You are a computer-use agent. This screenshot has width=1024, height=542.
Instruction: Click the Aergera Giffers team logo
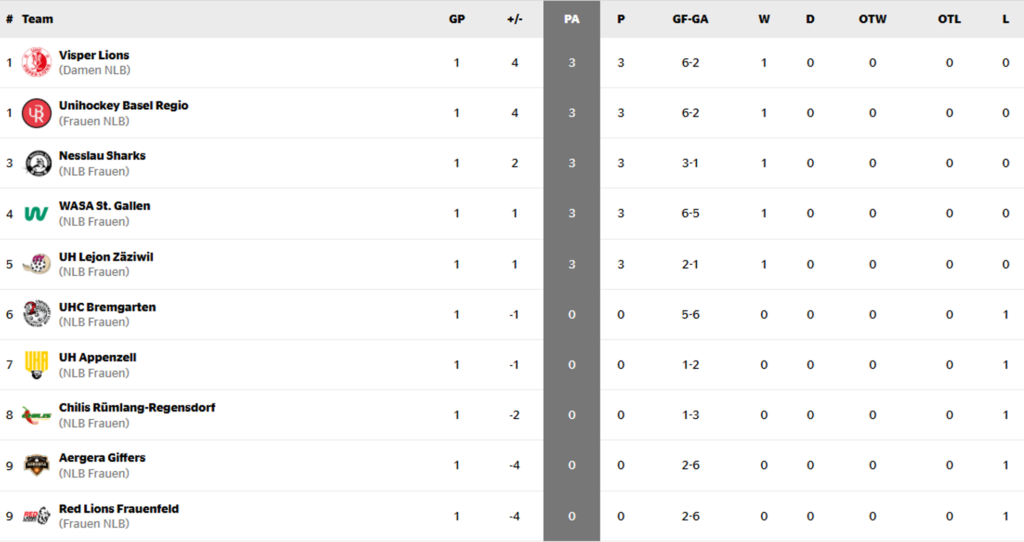tap(37, 465)
